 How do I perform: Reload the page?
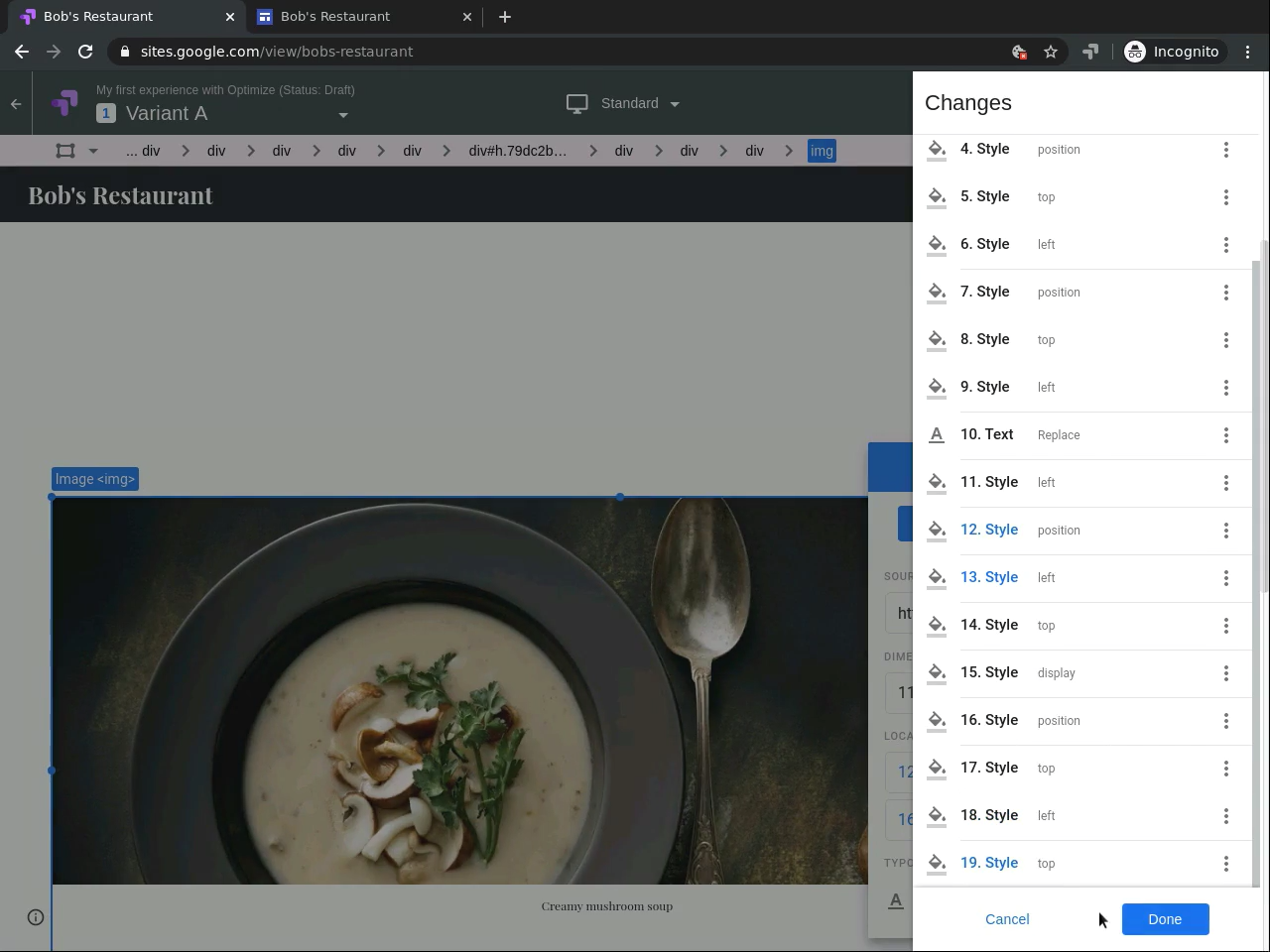tap(85, 52)
